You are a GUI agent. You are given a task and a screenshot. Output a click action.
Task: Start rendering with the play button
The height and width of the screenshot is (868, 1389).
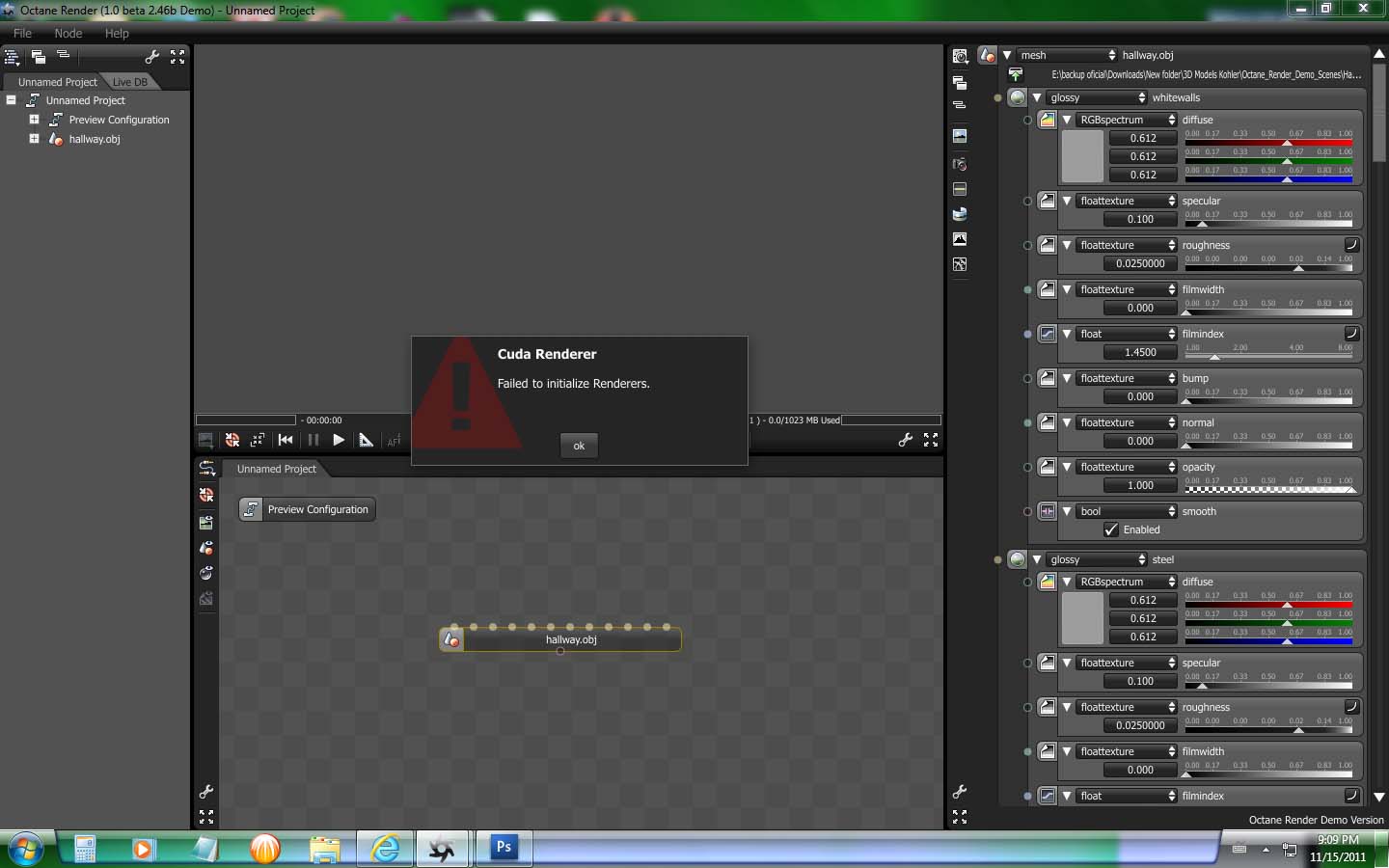339,440
